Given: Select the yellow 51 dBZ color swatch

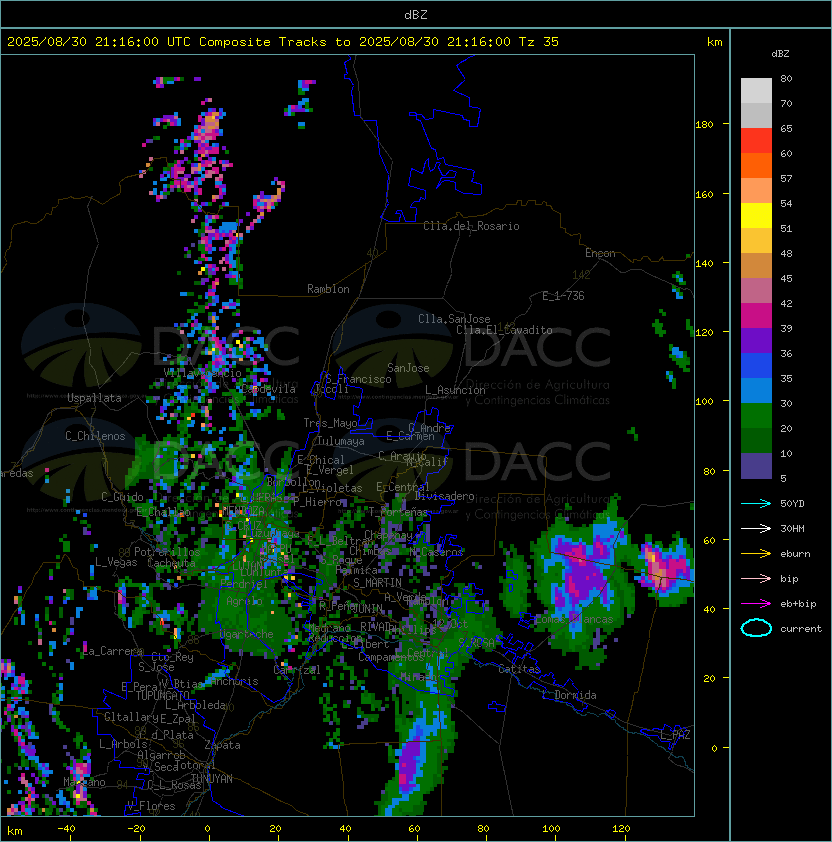Looking at the screenshot, I should point(756,216).
